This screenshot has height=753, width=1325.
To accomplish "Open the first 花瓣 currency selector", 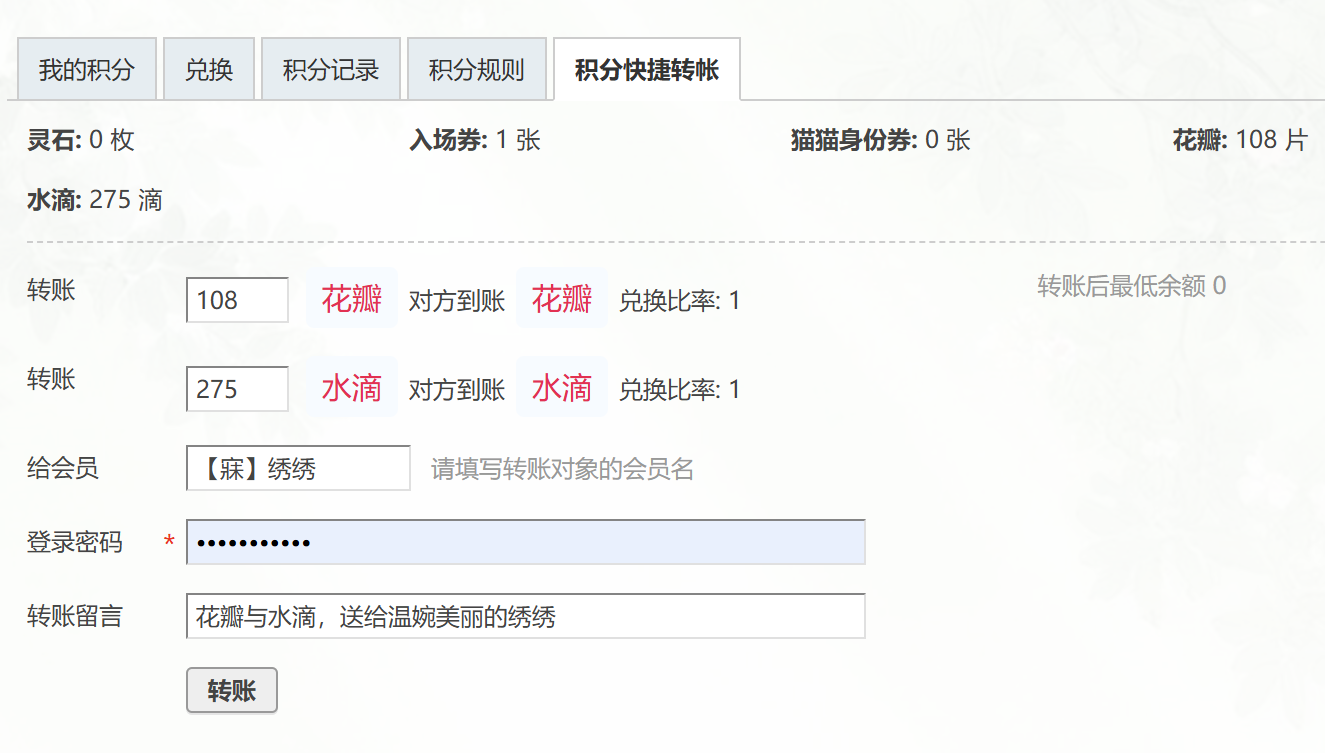I will [x=351, y=299].
